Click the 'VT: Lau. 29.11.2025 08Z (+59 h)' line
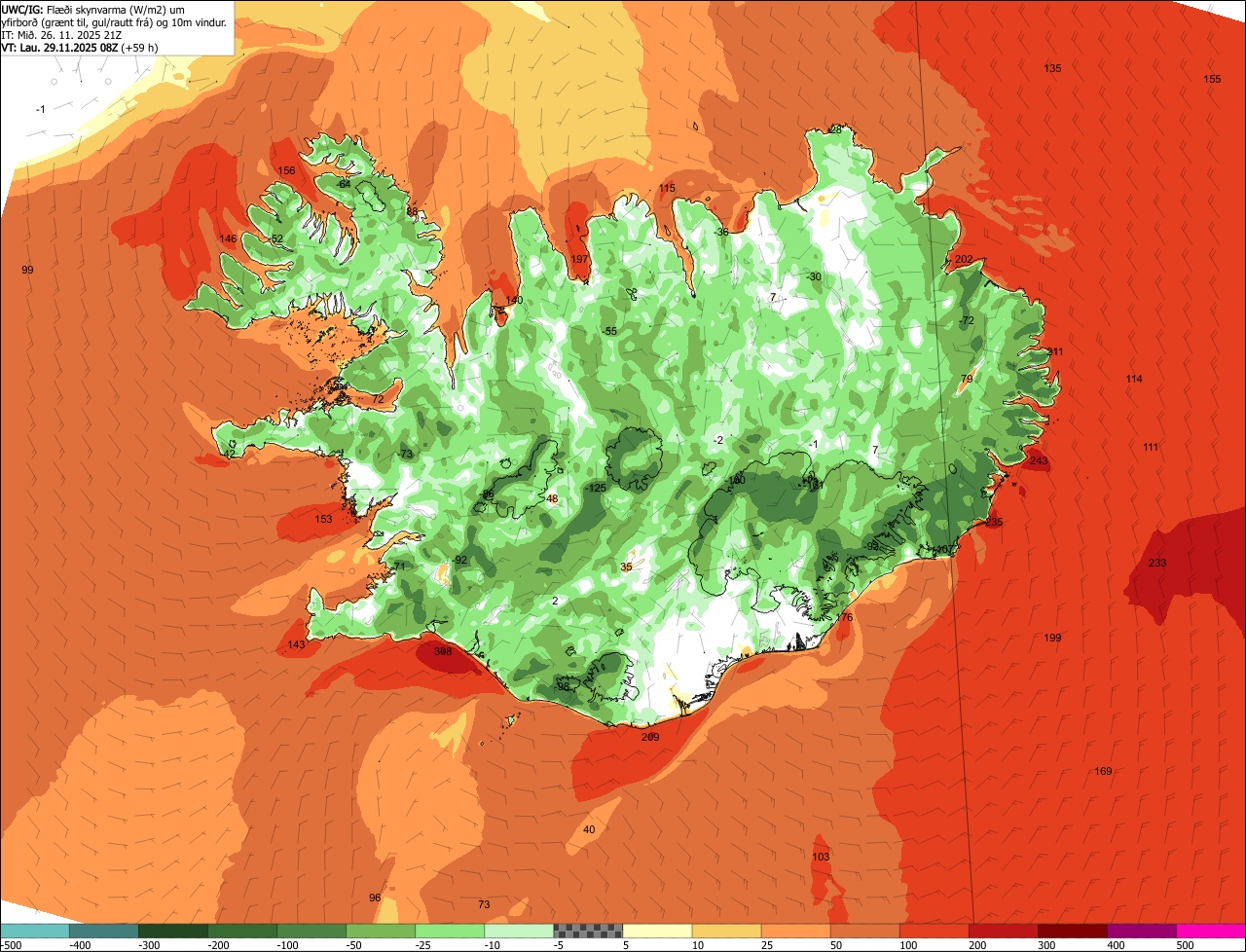This screenshot has width=1246, height=952. pos(80,47)
